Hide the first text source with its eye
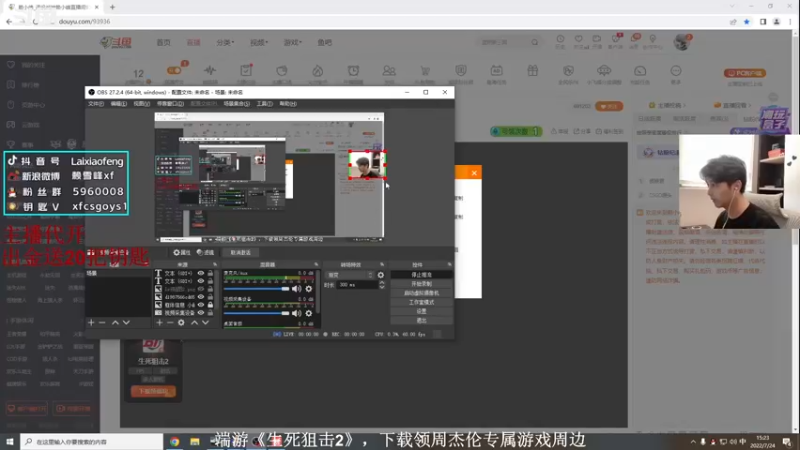This screenshot has height=450, width=800. (201, 273)
